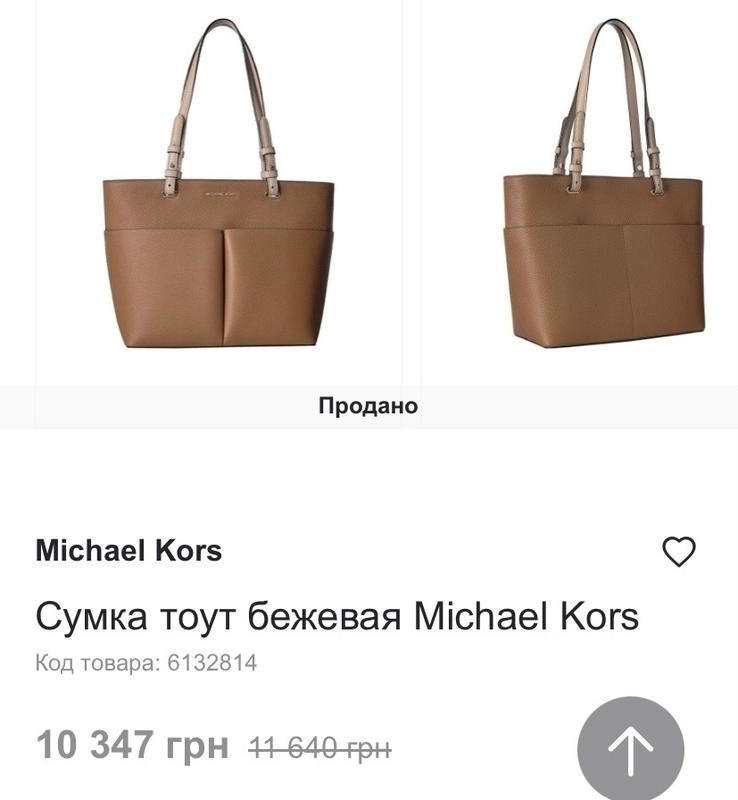Viewport: 738px width, 800px height.
Task: Tap the gray scroll-to-top arrow button
Action: pyautogui.click(x=630, y=748)
